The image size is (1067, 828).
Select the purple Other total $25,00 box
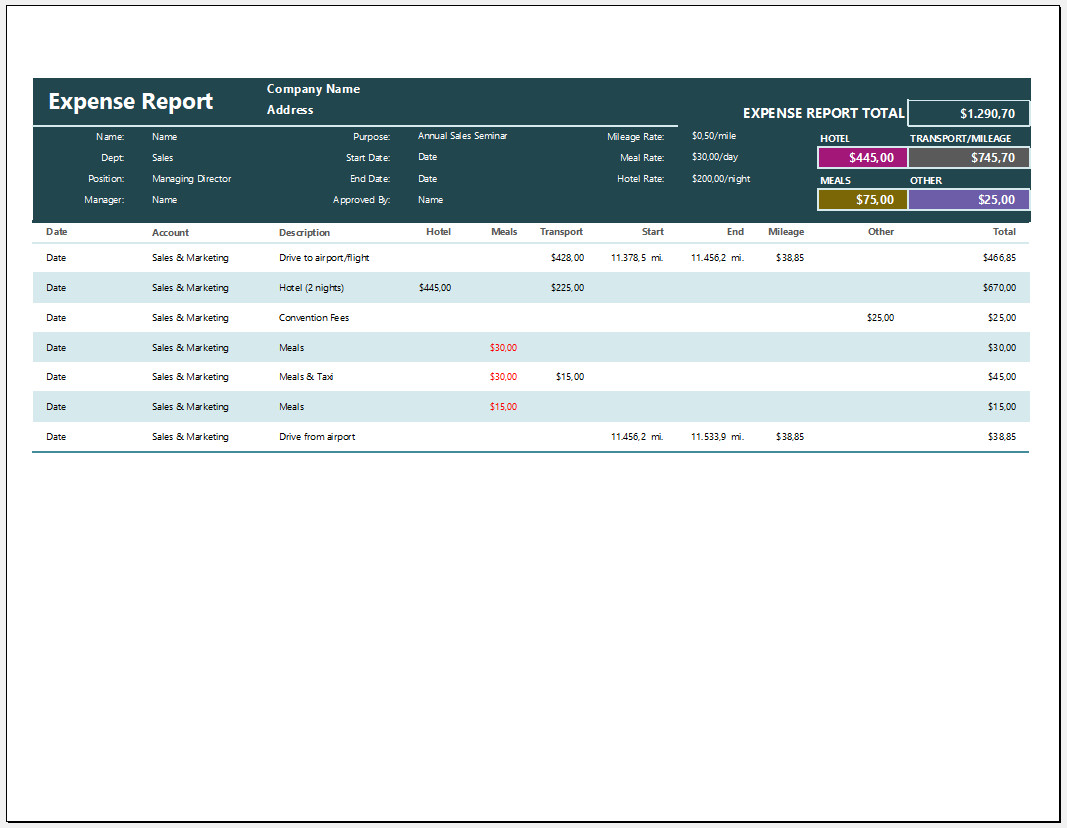(x=968, y=200)
